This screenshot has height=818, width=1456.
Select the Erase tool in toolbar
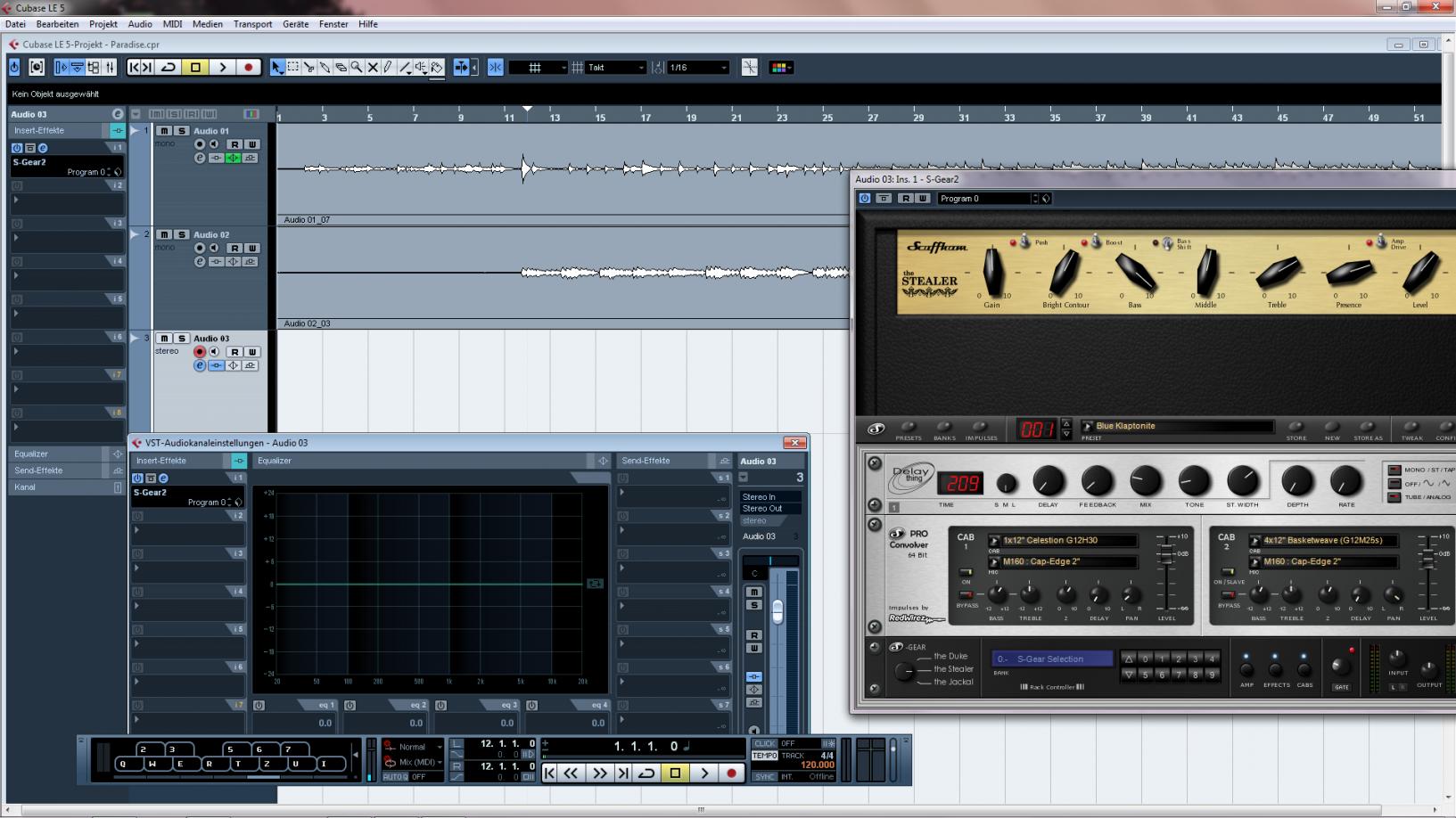pyautogui.click(x=341, y=68)
